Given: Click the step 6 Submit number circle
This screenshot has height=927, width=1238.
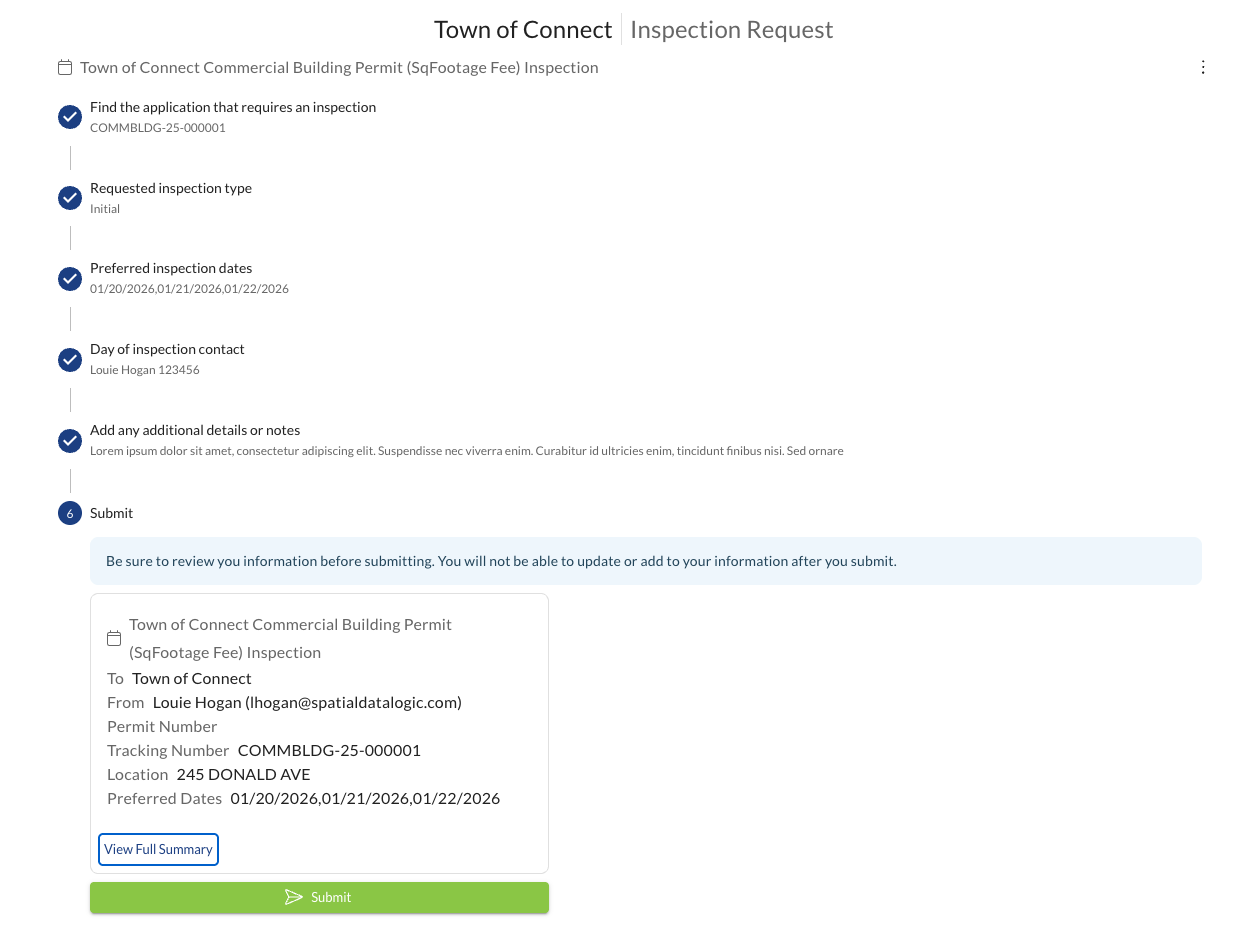Looking at the screenshot, I should tap(70, 513).
